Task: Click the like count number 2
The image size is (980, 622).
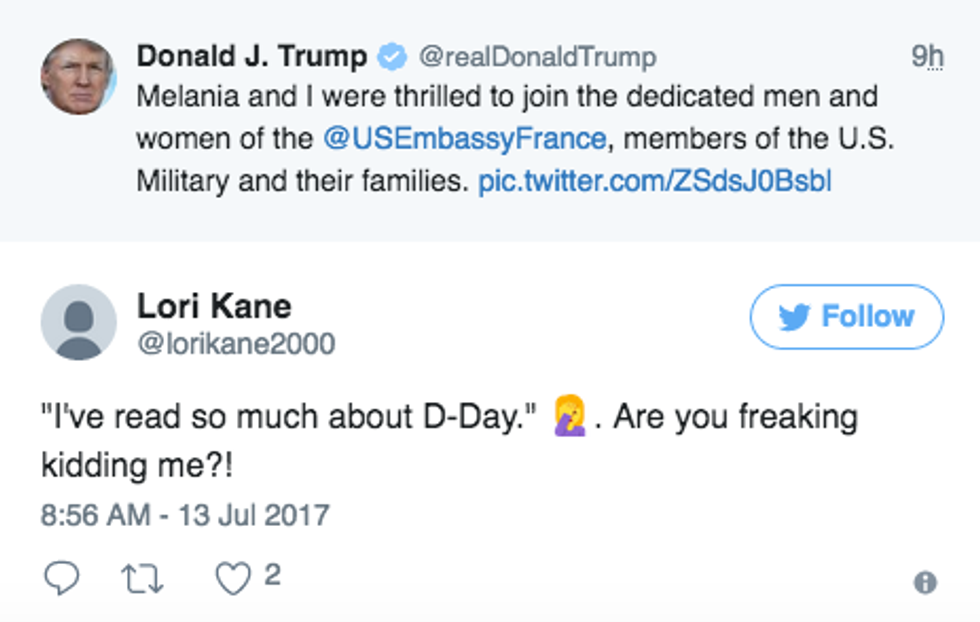Action: (272, 575)
